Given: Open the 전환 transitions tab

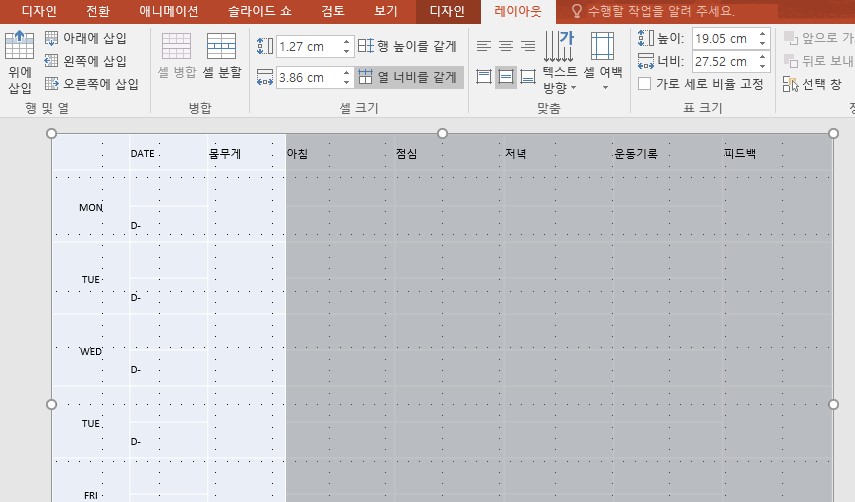Looking at the screenshot, I should [x=98, y=11].
